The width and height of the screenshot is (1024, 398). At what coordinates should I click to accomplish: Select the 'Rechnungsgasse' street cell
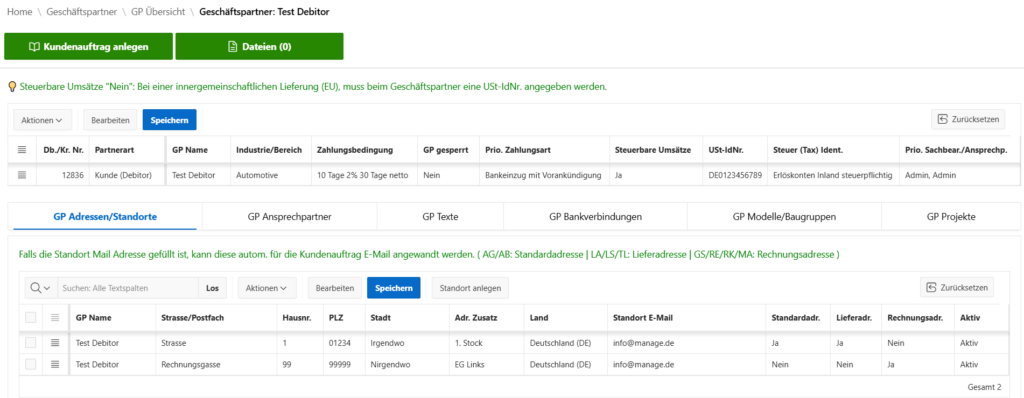click(215, 364)
